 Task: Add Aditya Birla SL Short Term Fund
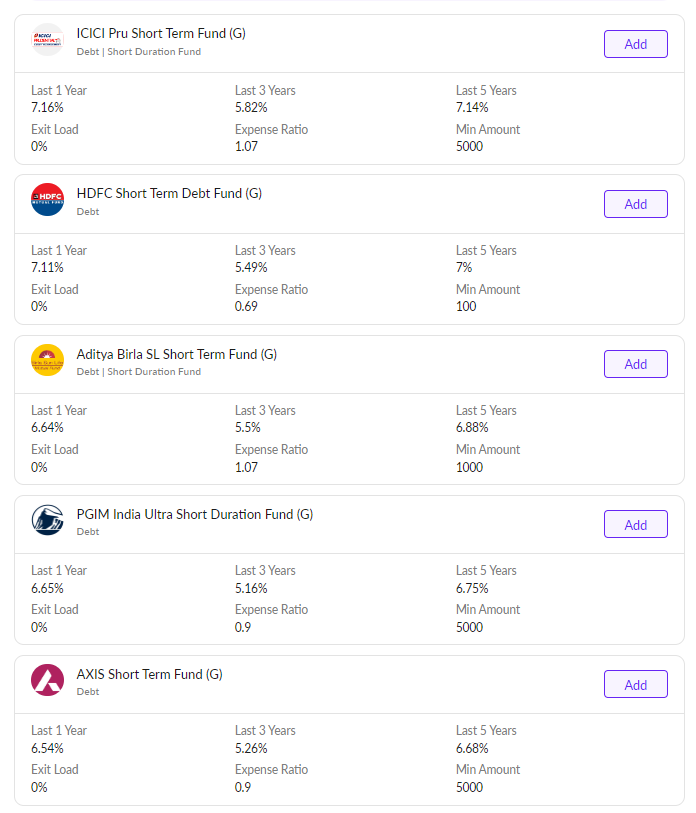click(x=635, y=364)
